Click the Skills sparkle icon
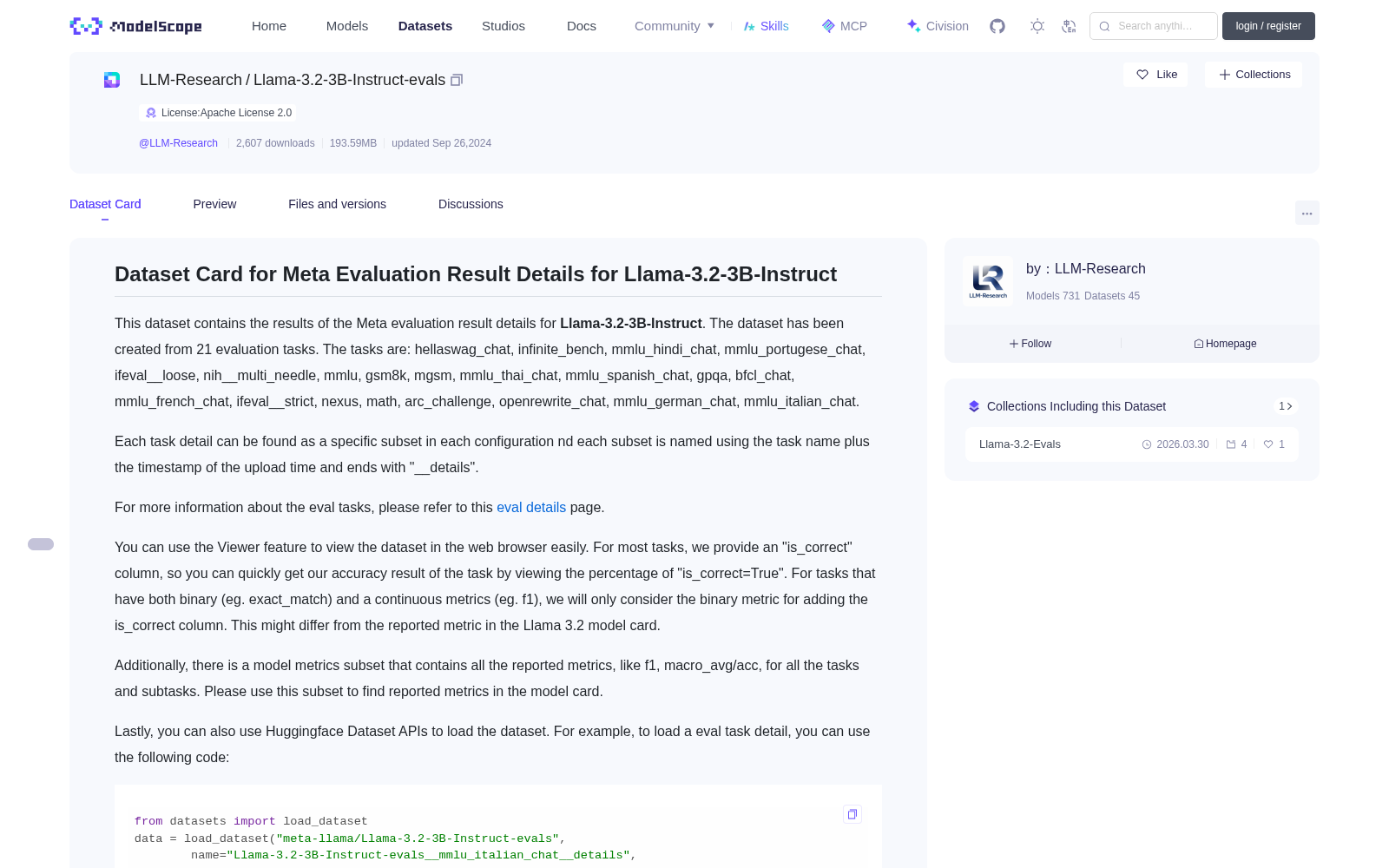 click(749, 26)
